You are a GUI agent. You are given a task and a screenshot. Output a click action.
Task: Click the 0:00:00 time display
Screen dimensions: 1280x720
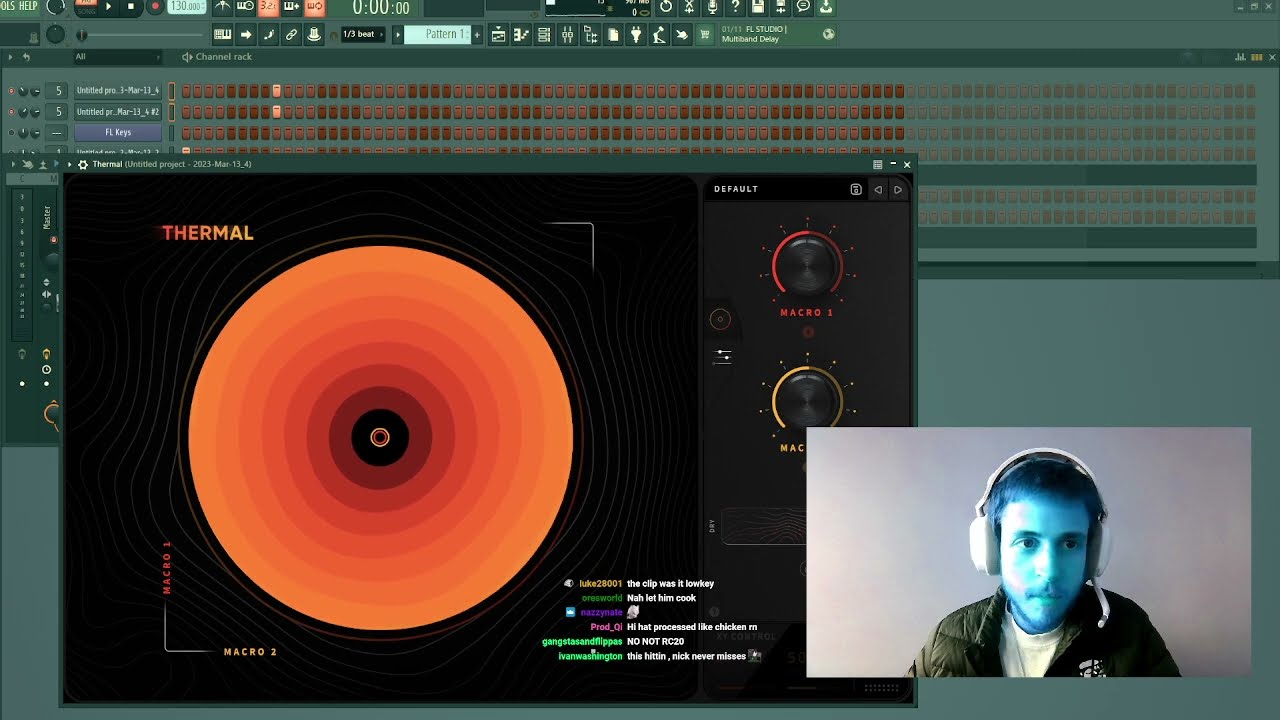pos(380,8)
